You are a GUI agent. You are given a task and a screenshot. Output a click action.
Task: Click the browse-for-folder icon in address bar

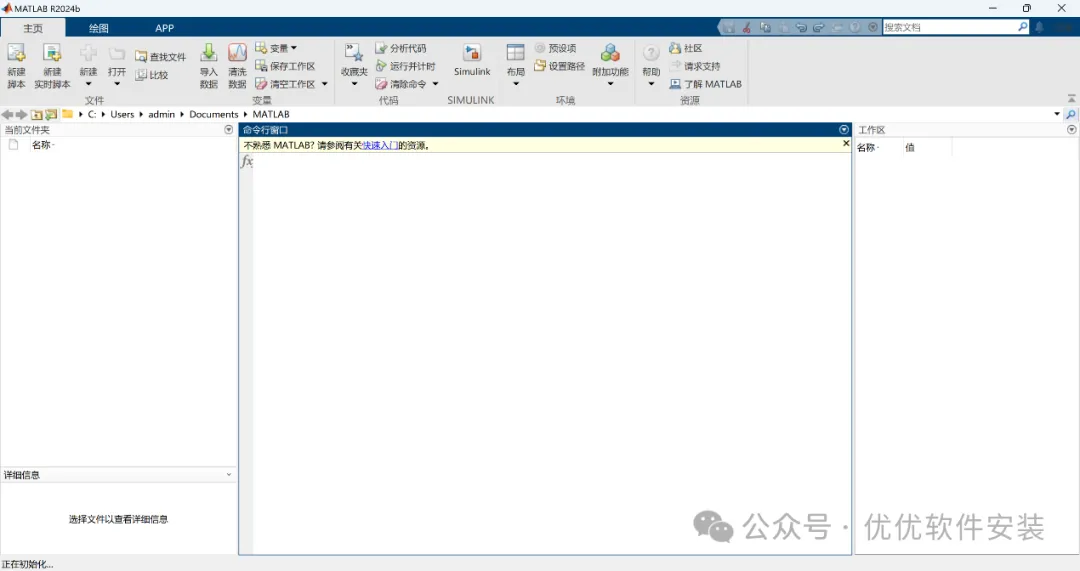point(51,114)
